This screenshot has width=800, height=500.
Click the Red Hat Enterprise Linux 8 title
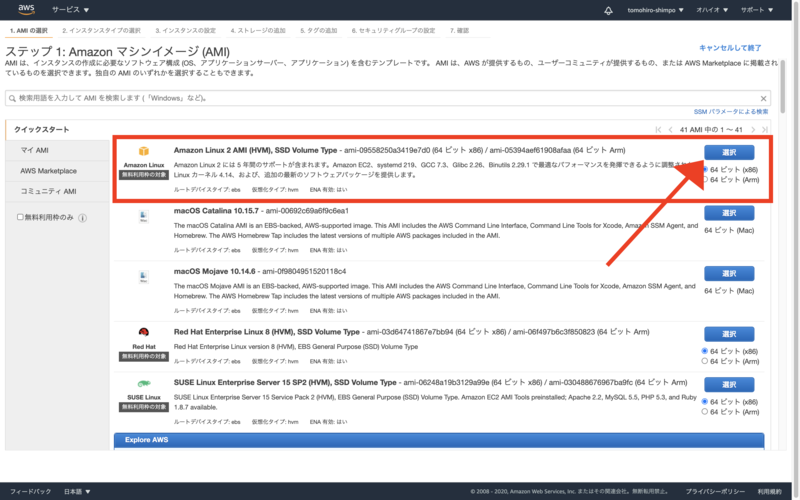pyautogui.click(x=266, y=332)
